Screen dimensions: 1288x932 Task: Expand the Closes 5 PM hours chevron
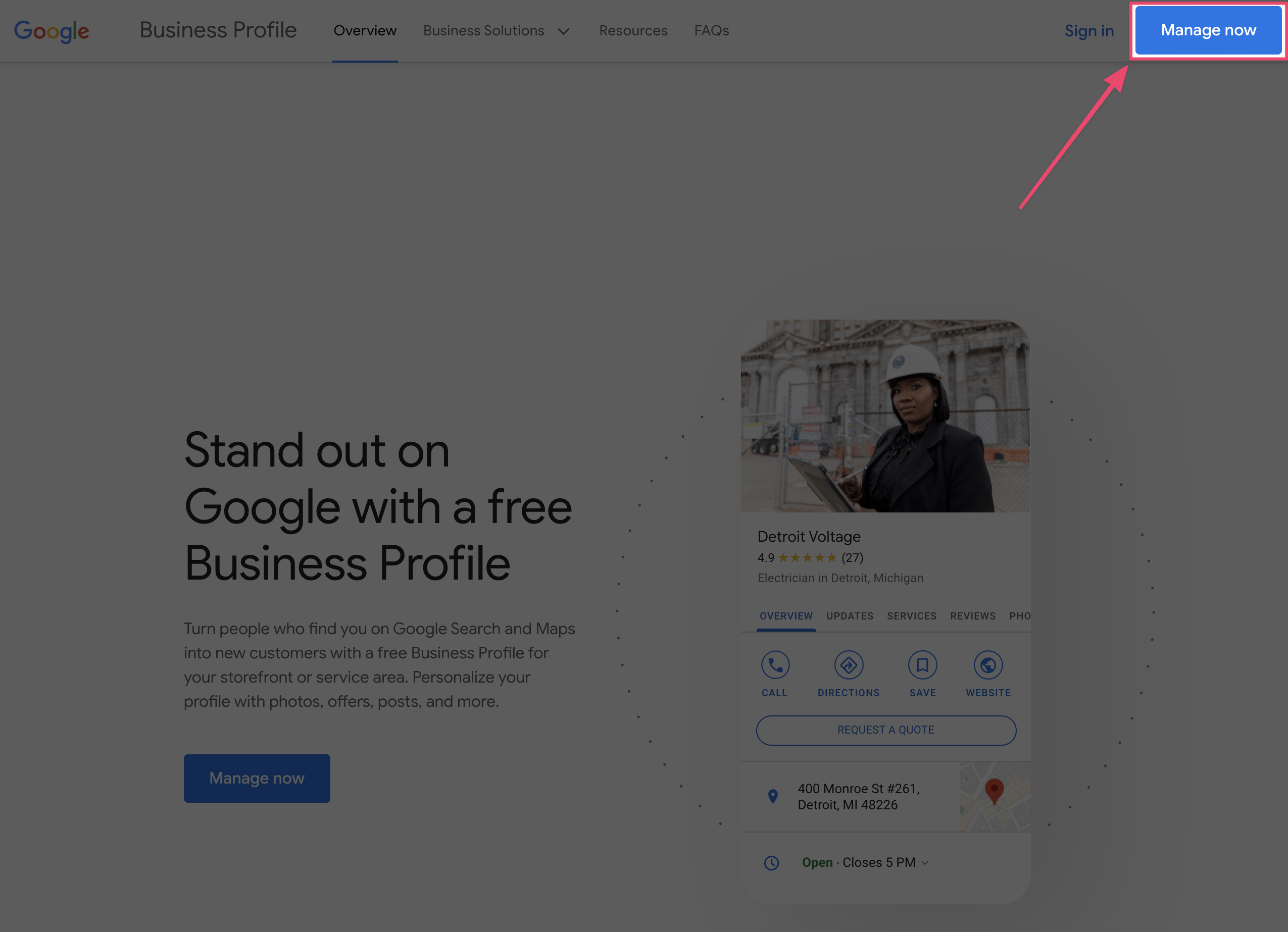925,863
